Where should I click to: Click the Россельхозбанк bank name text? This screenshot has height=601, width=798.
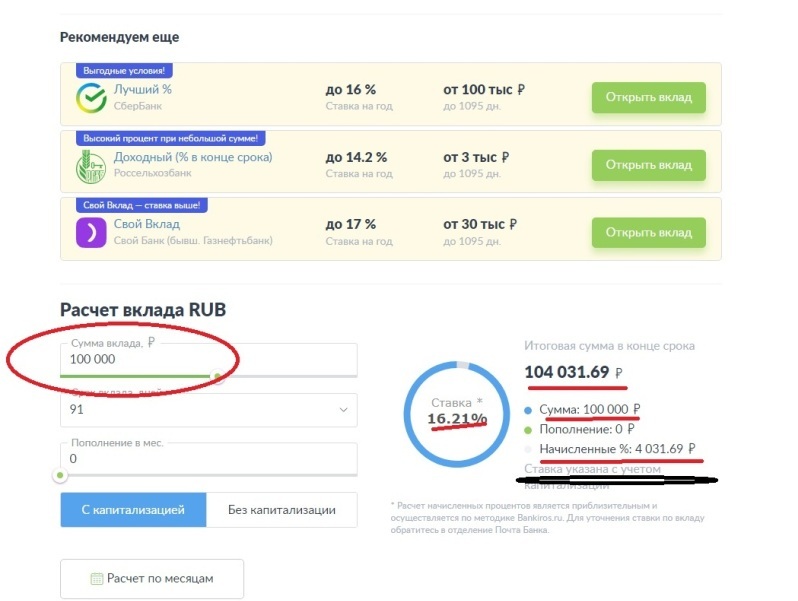tap(152, 173)
